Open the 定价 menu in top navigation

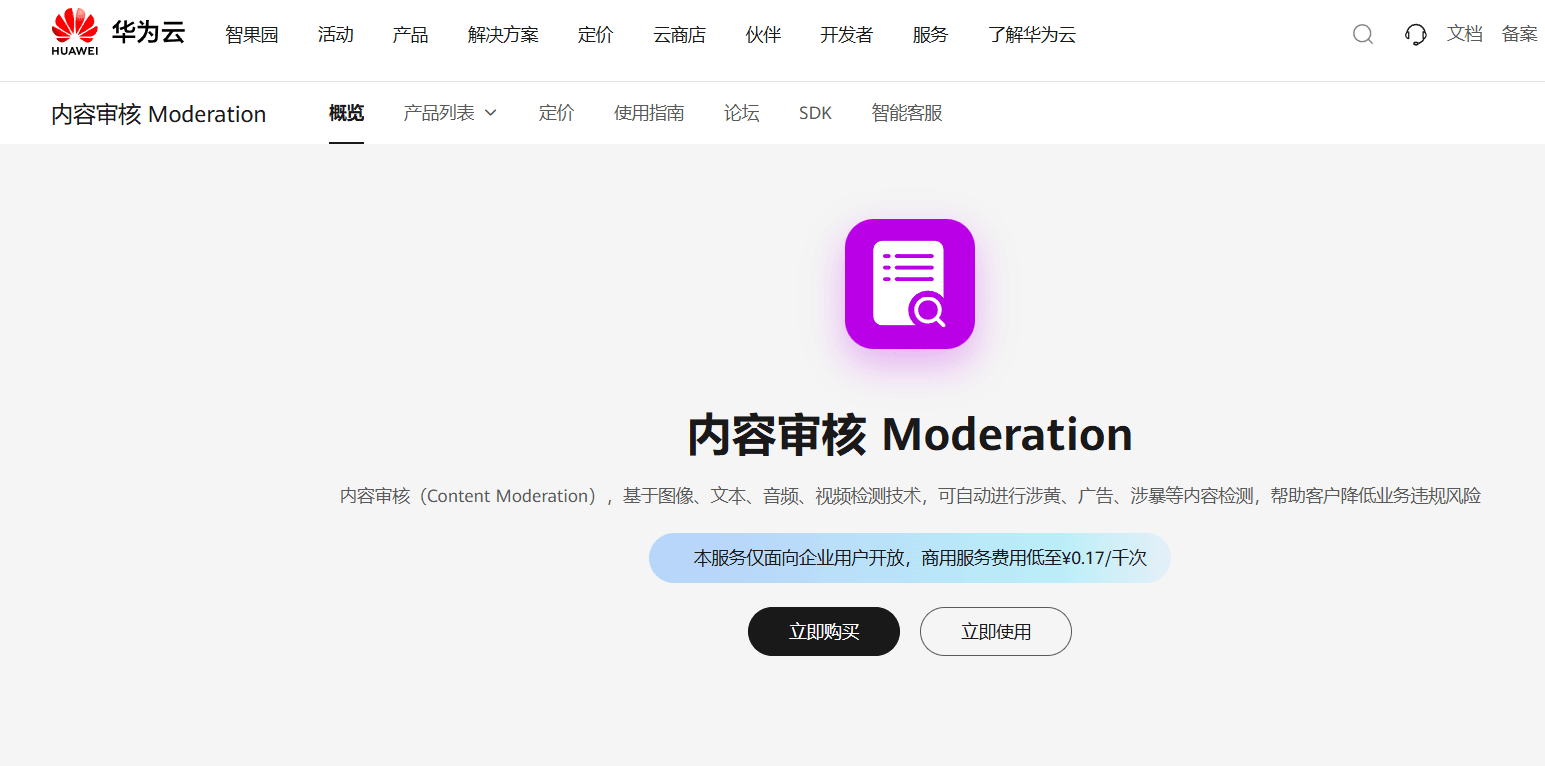click(596, 35)
